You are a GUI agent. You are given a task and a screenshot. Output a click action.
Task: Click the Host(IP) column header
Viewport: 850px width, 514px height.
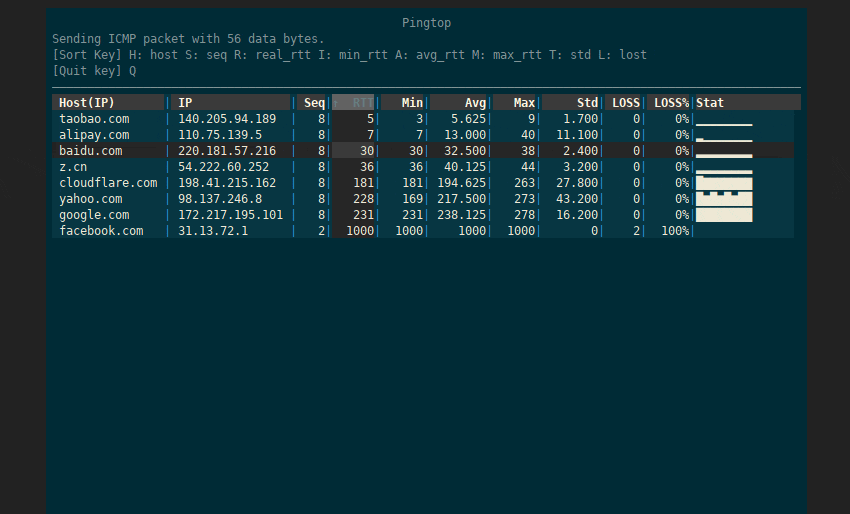[x=87, y=103]
